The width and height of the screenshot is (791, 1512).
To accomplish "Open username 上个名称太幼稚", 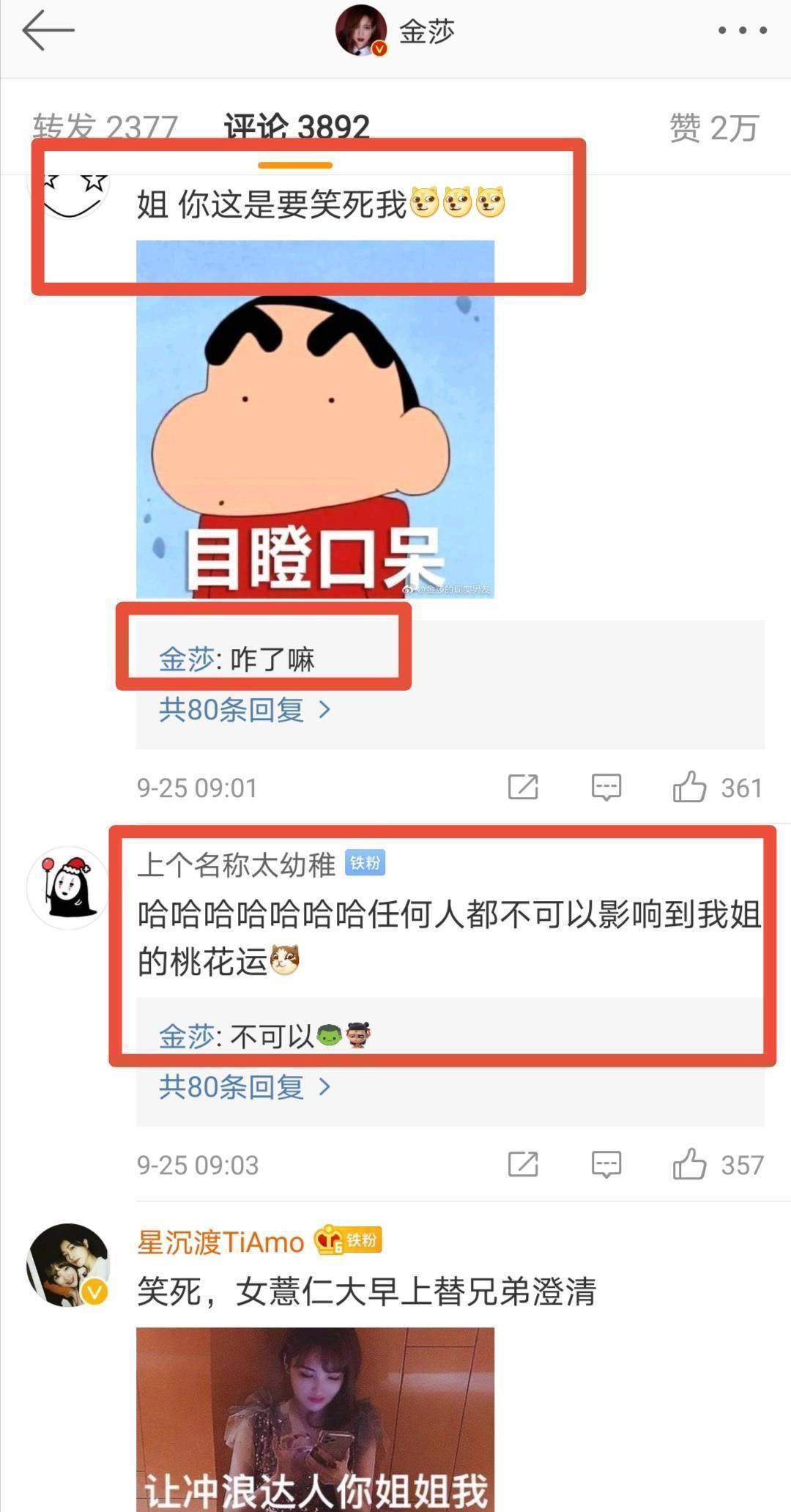I will pyautogui.click(x=236, y=864).
